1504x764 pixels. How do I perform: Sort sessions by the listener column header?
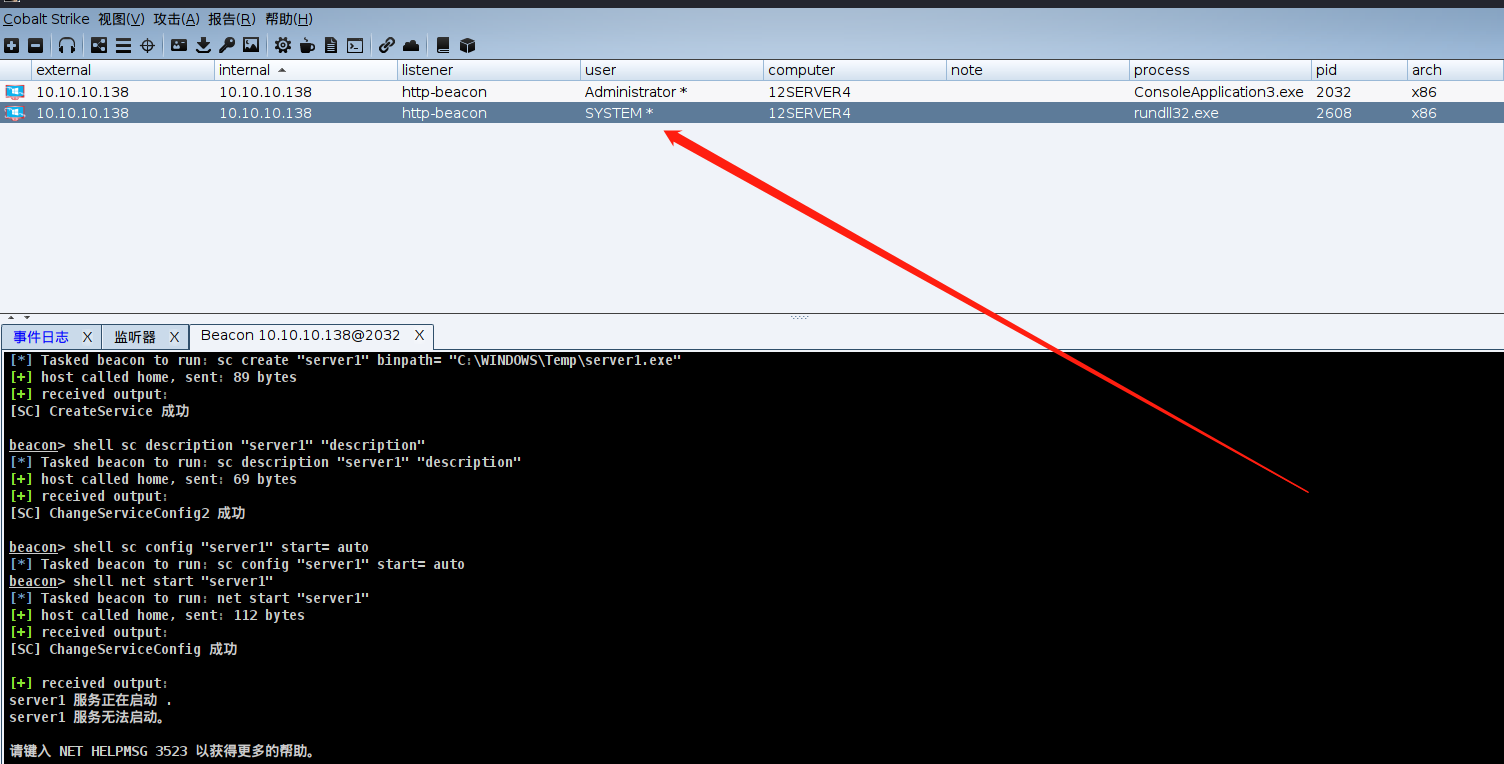[489, 70]
